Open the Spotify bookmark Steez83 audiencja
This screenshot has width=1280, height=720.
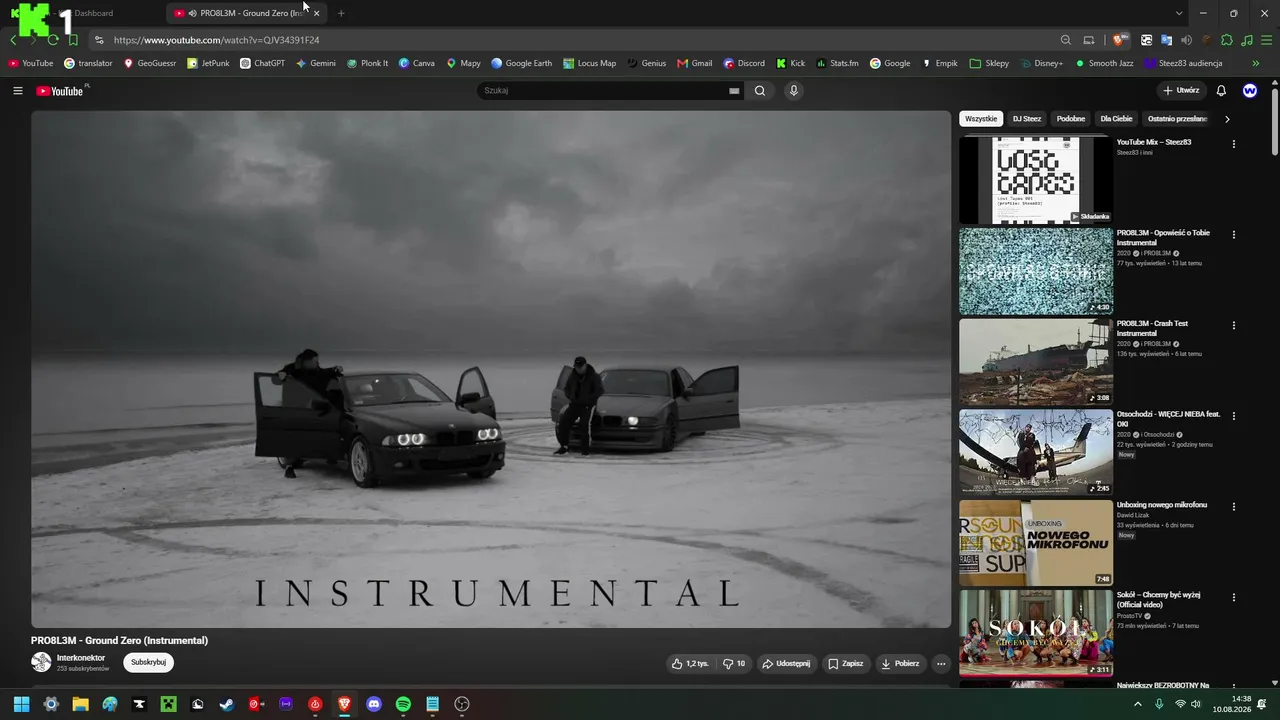[1184, 63]
